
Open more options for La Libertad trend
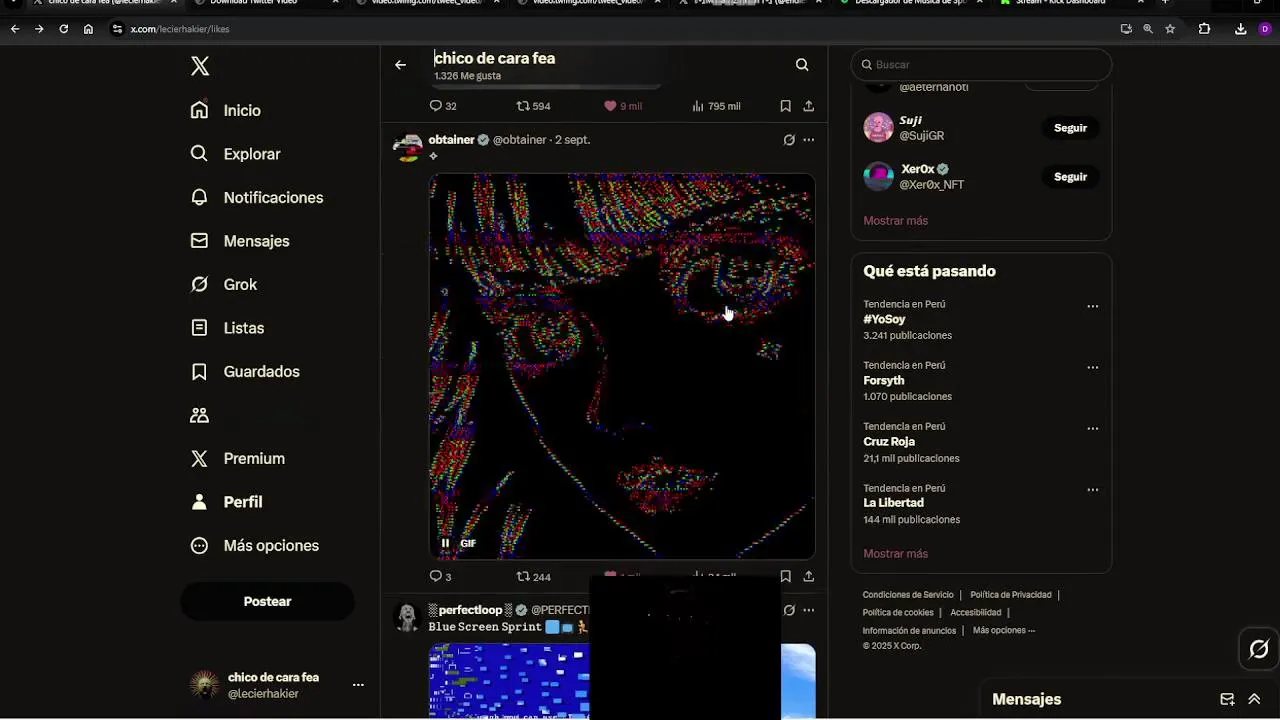1092,490
